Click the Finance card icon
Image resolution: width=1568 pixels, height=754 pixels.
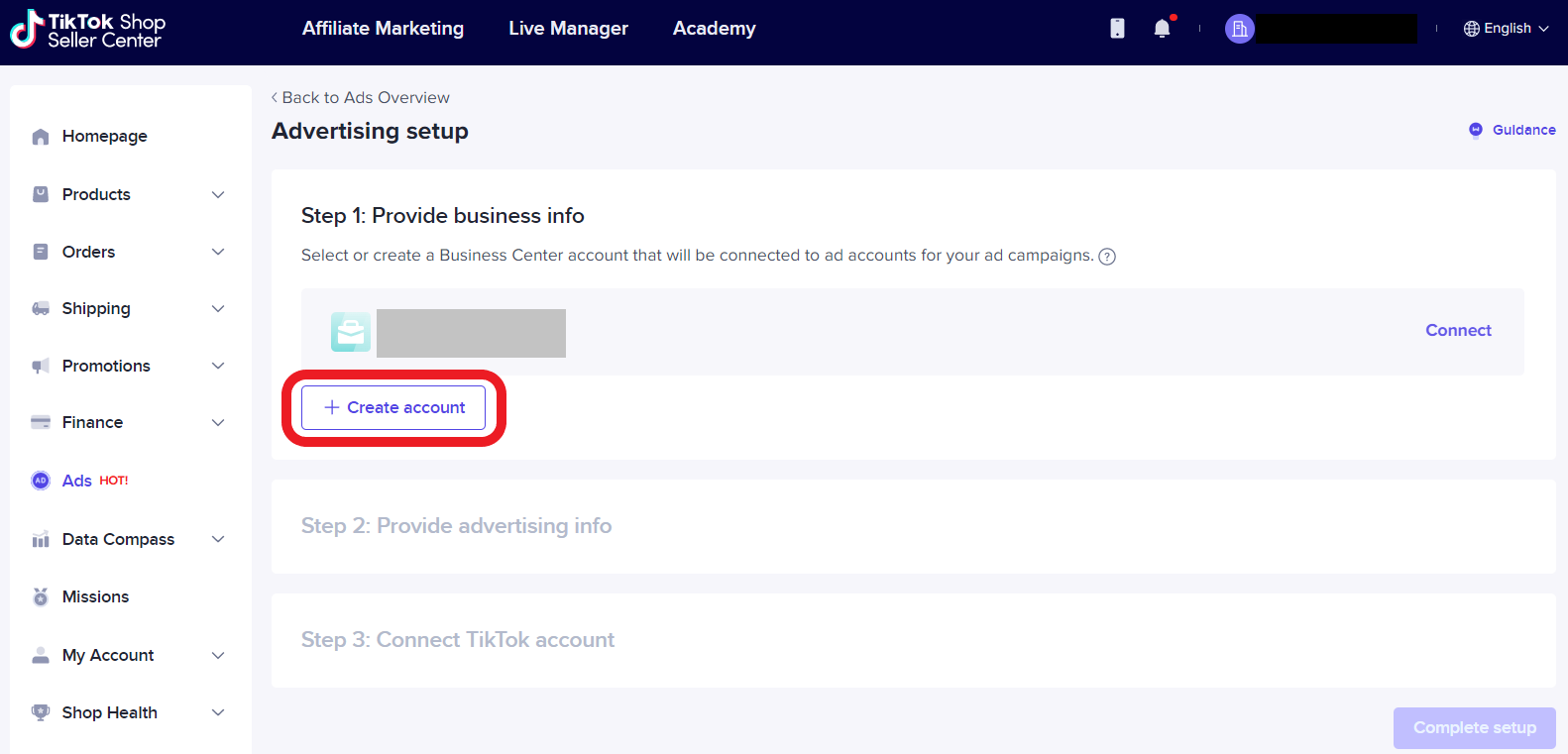[41, 422]
